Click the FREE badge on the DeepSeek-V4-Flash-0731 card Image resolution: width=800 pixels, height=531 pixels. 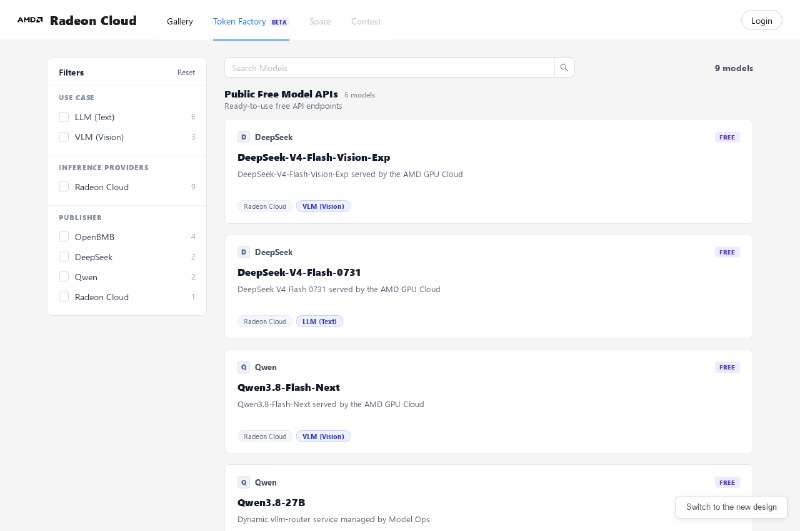[x=727, y=252]
